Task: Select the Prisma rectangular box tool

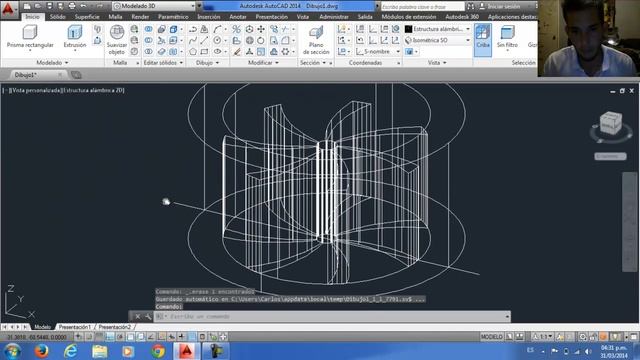Action: click(30, 37)
